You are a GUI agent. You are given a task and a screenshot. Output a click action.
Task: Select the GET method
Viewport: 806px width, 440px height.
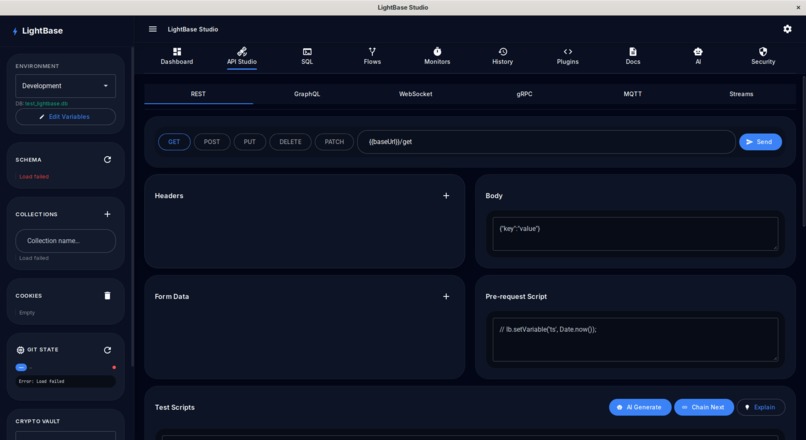tap(174, 142)
